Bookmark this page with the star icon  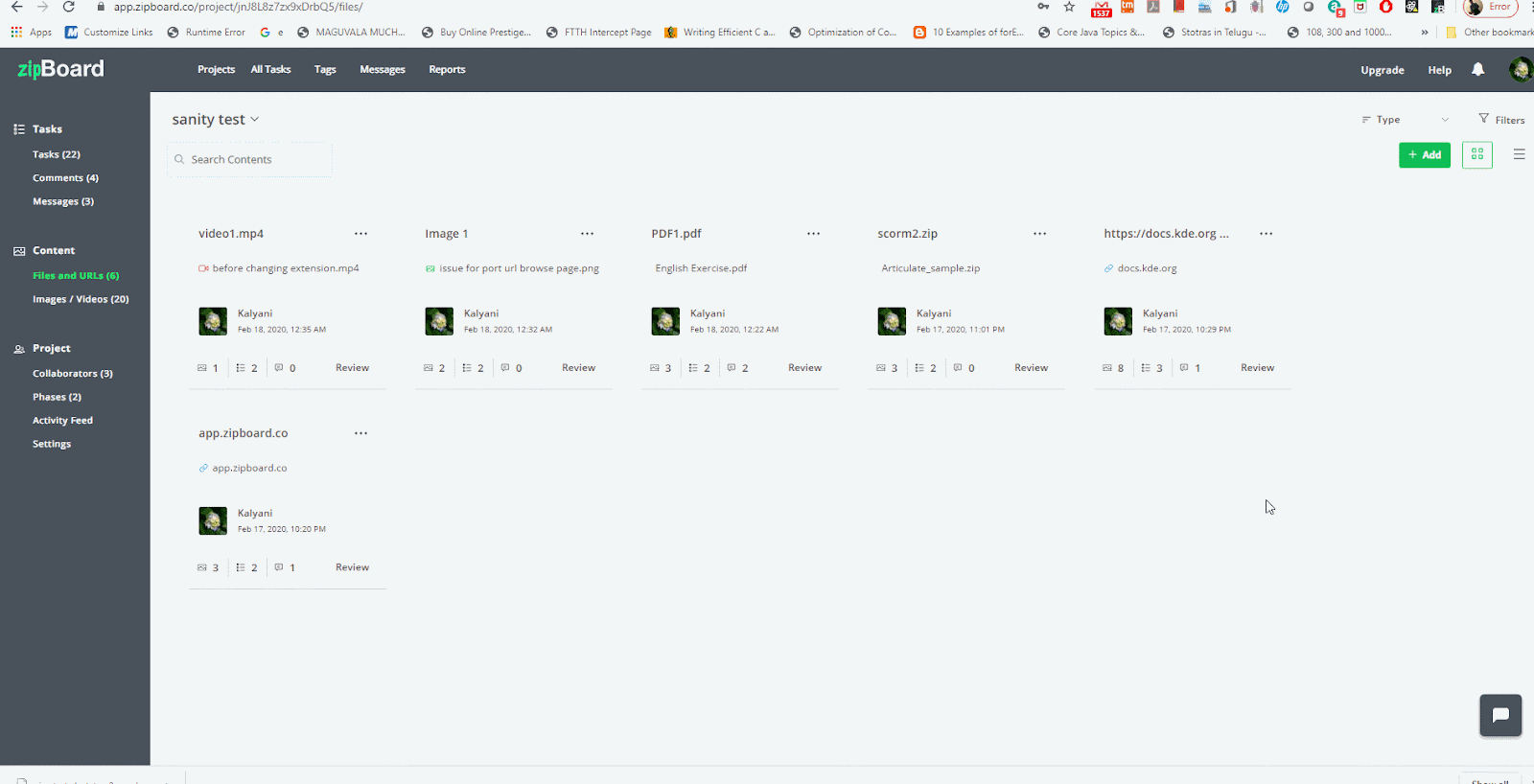pyautogui.click(x=1069, y=7)
